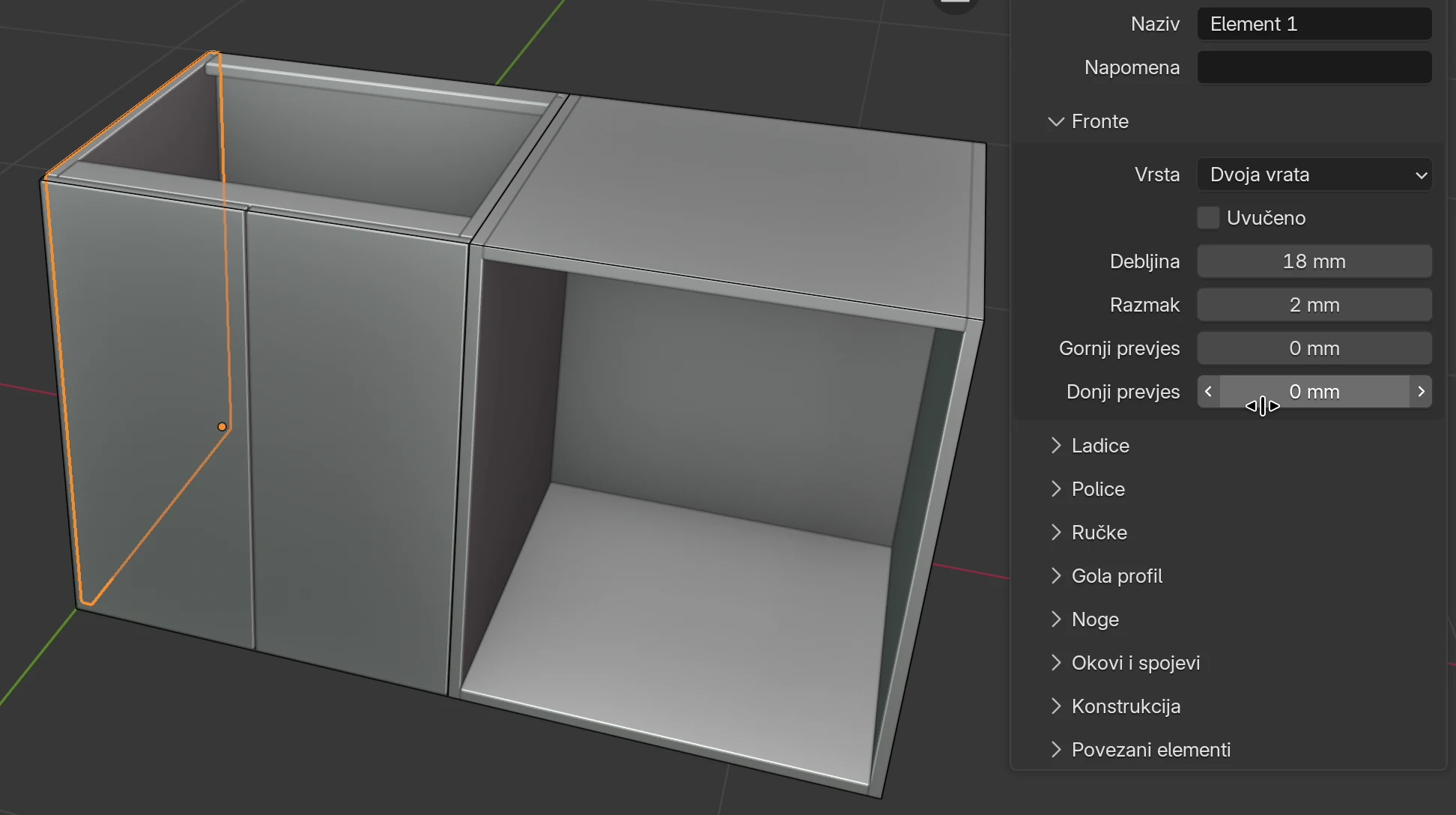Screen dimensions: 1456x815
Task: Decrease Donji prevjes with left arrow
Action: (1208, 392)
